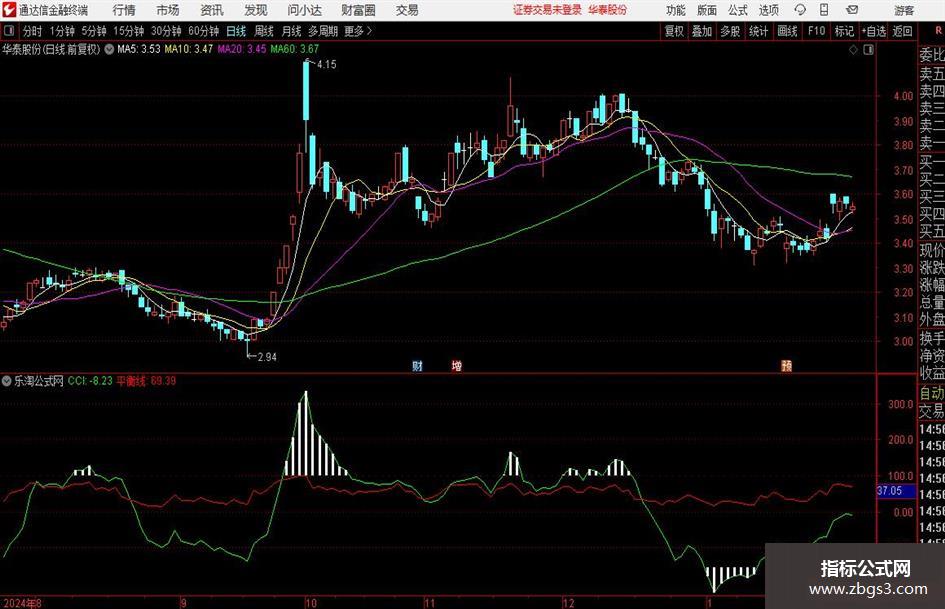Open the 问小达 menu
The height and width of the screenshot is (609, 945).
click(x=304, y=10)
